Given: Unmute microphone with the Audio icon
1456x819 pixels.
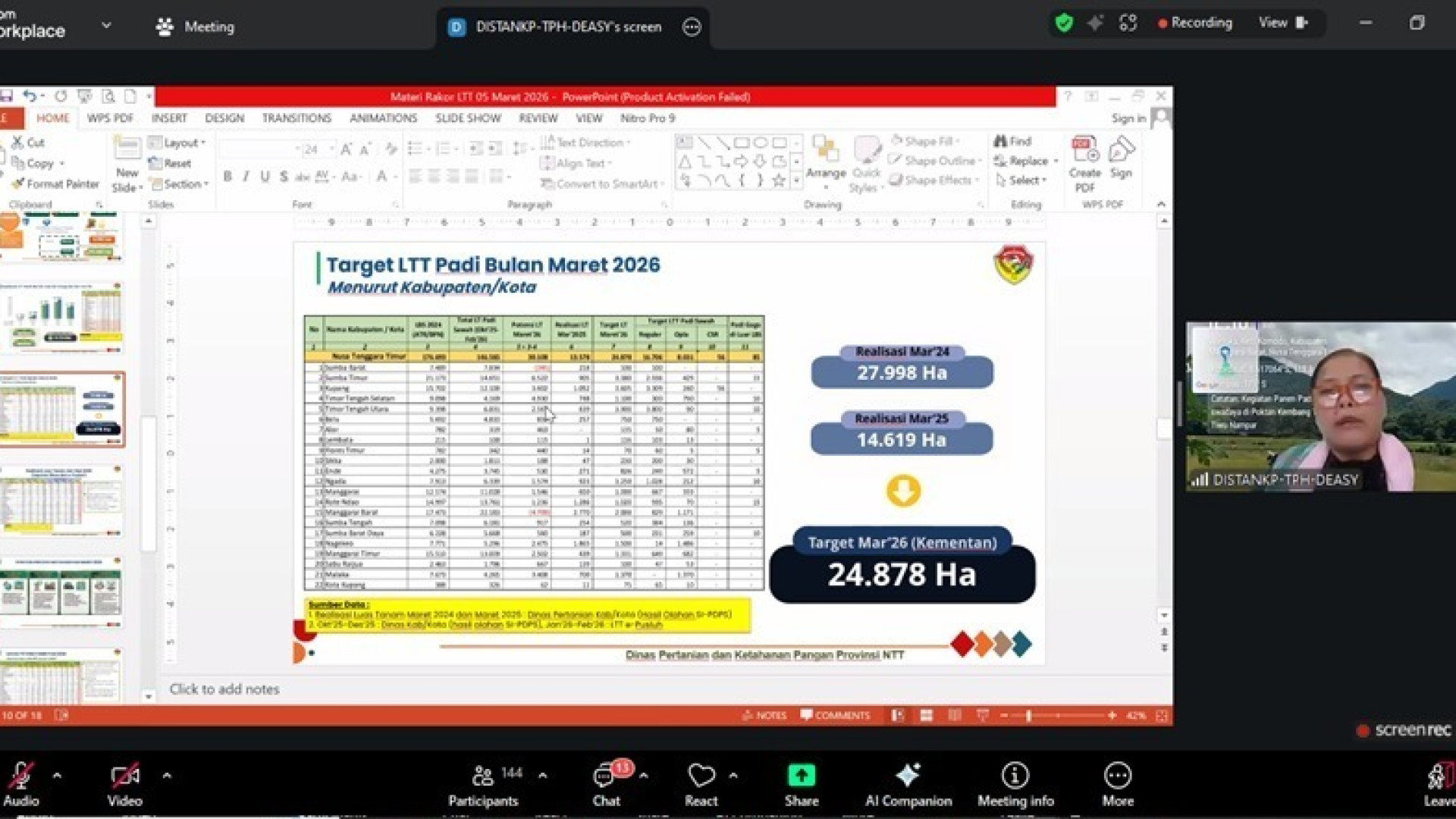Looking at the screenshot, I should click(20, 776).
